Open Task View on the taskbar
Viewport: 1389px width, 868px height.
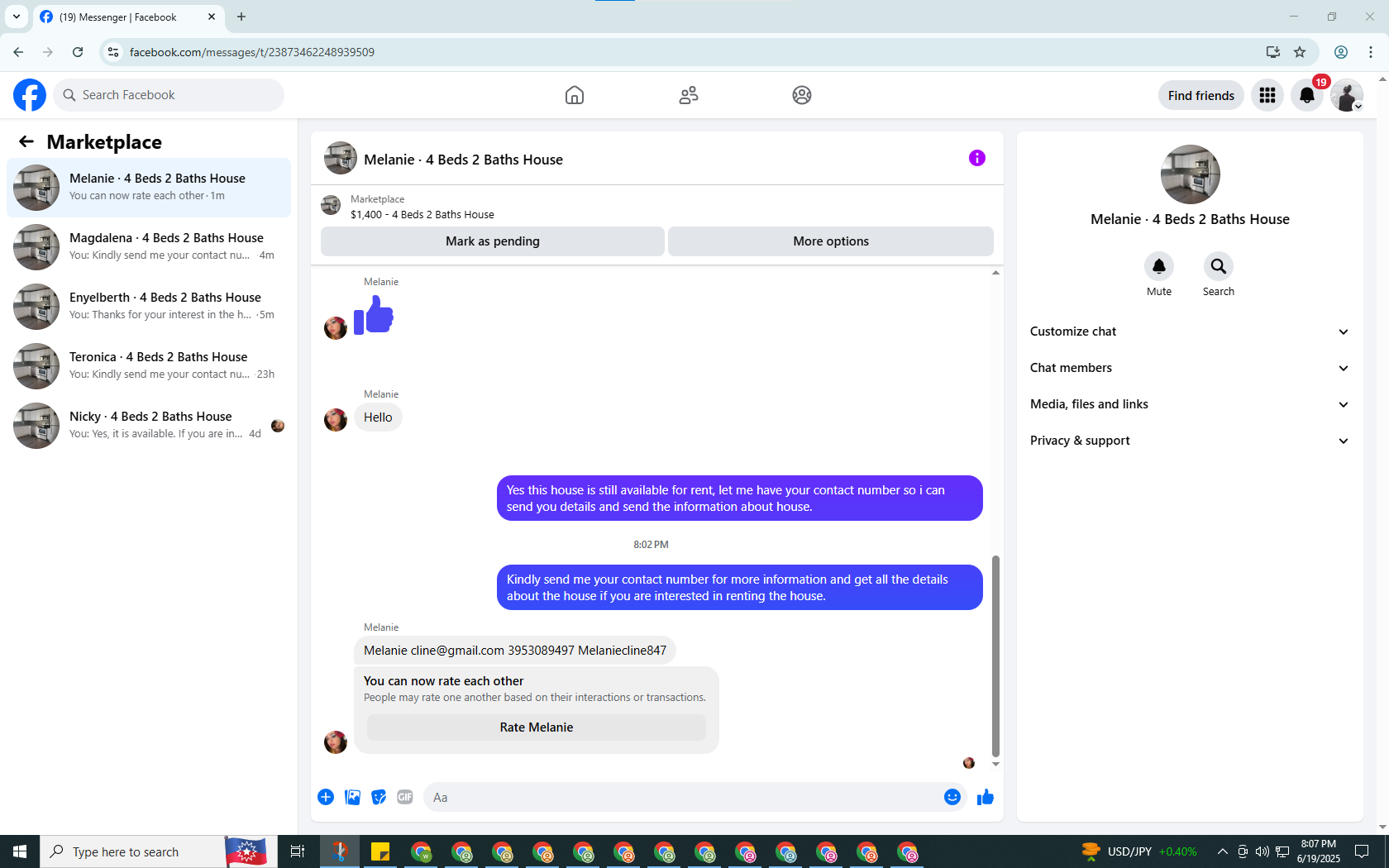point(298,851)
